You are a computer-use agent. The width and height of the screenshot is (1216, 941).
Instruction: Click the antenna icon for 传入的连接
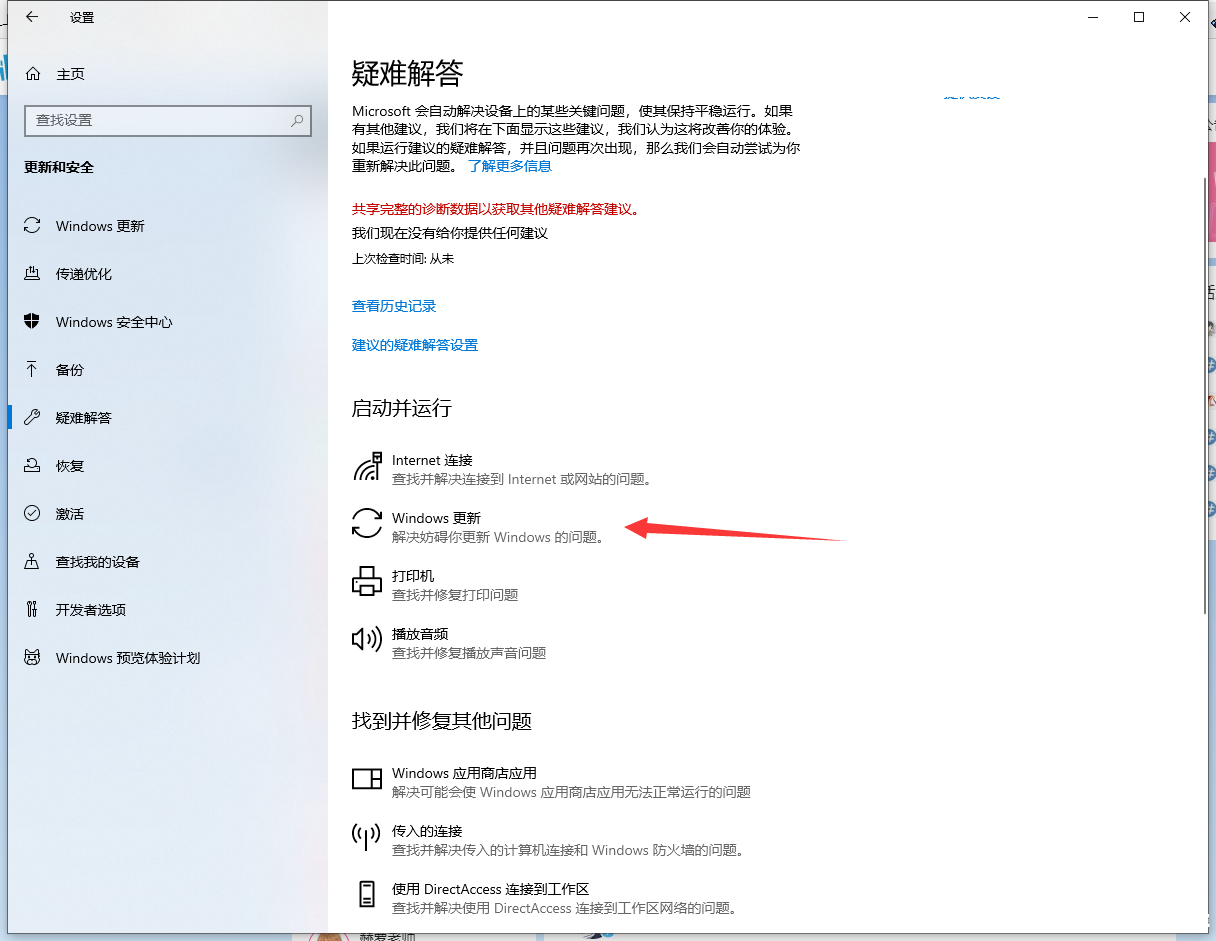(x=367, y=837)
